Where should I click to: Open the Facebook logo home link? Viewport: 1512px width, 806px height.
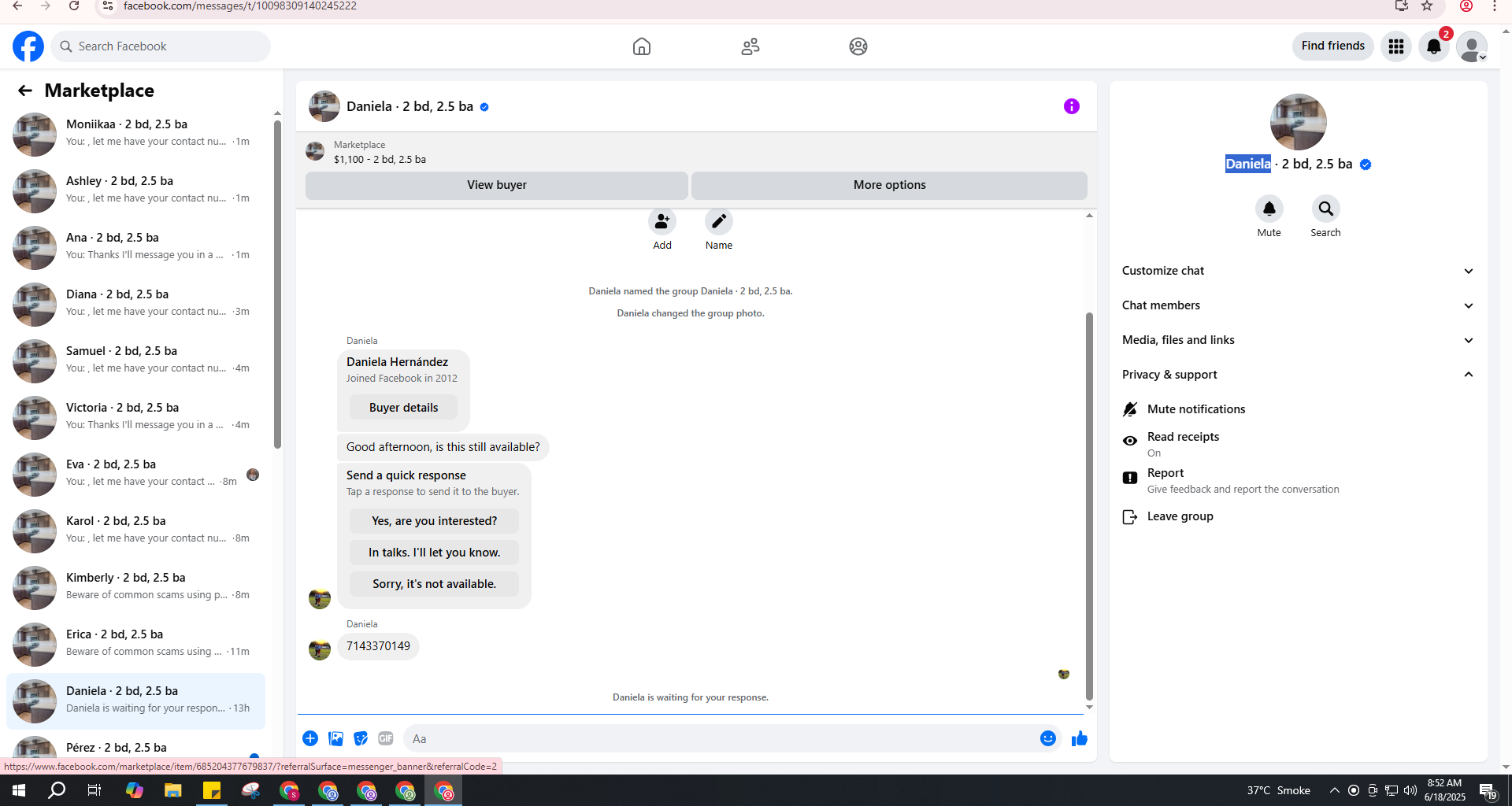28,46
